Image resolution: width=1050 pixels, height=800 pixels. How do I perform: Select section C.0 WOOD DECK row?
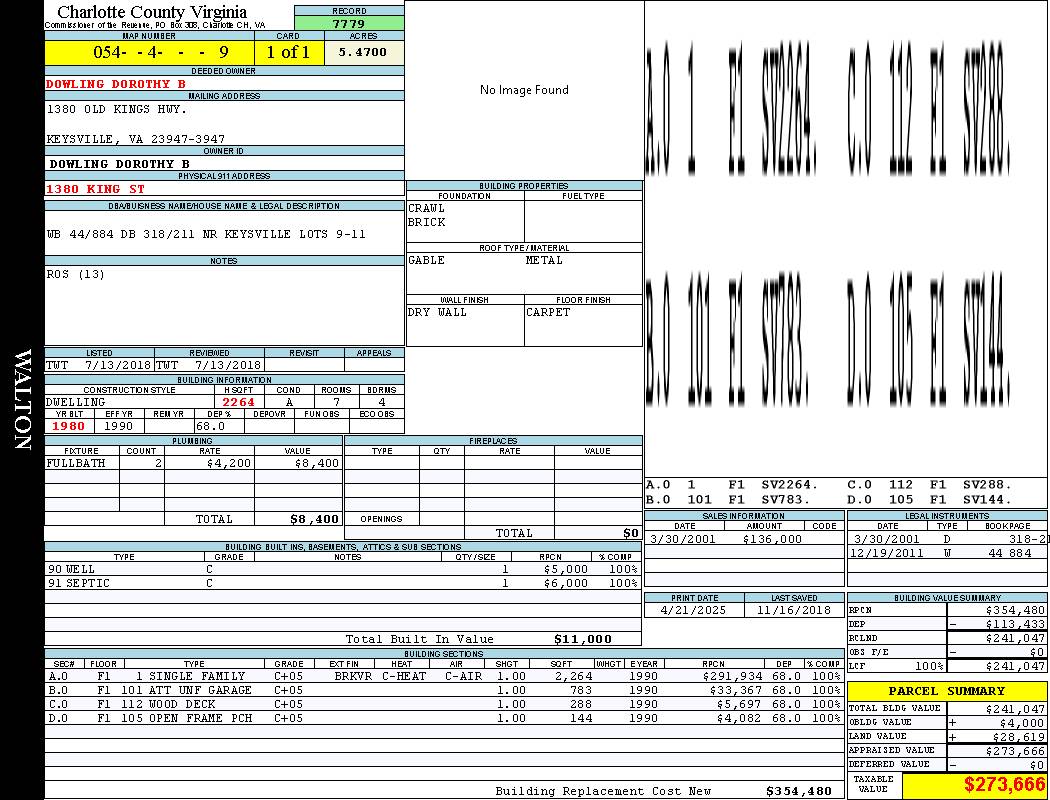tap(444, 704)
